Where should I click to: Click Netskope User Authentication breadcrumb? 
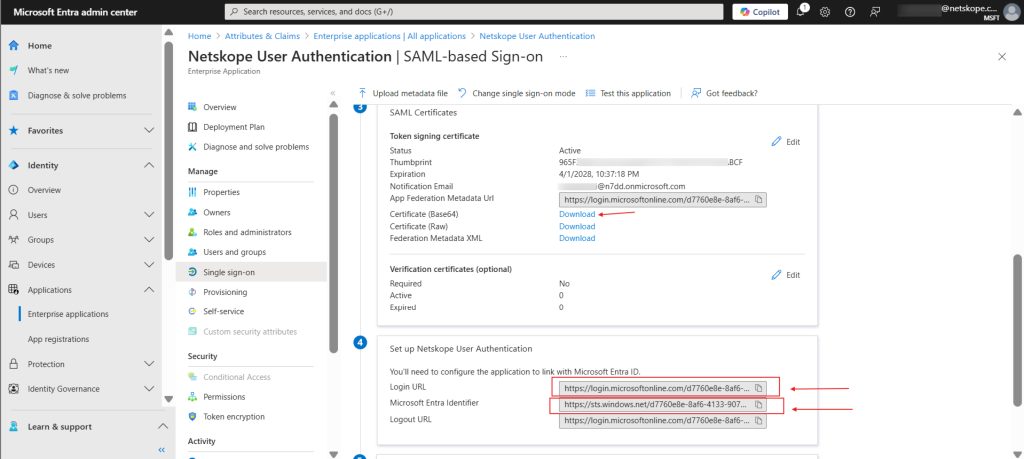537,37
